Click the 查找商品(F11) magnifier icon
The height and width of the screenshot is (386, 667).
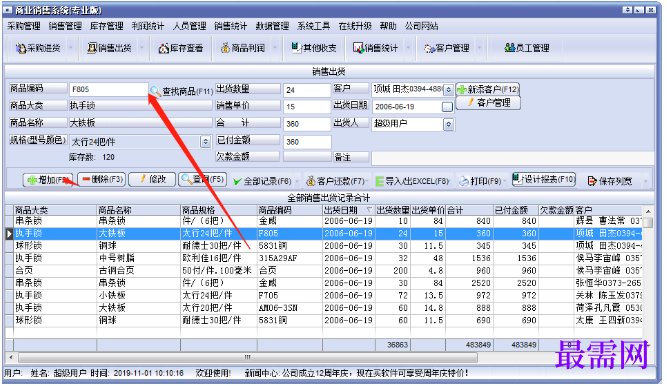click(x=155, y=91)
